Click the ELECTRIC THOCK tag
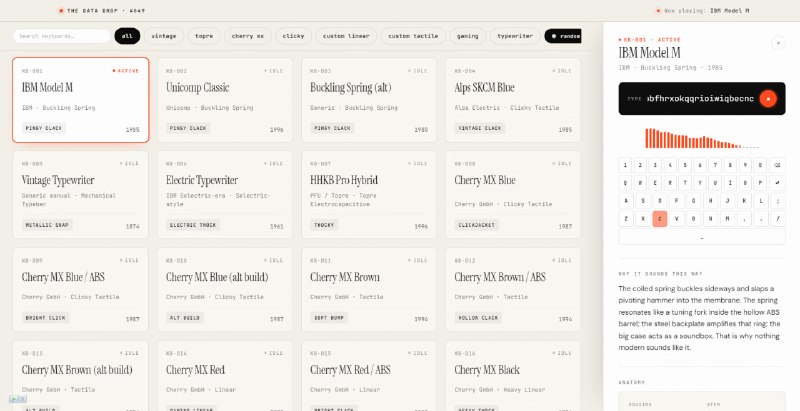The width and height of the screenshot is (800, 411). pyautogui.click(x=193, y=225)
